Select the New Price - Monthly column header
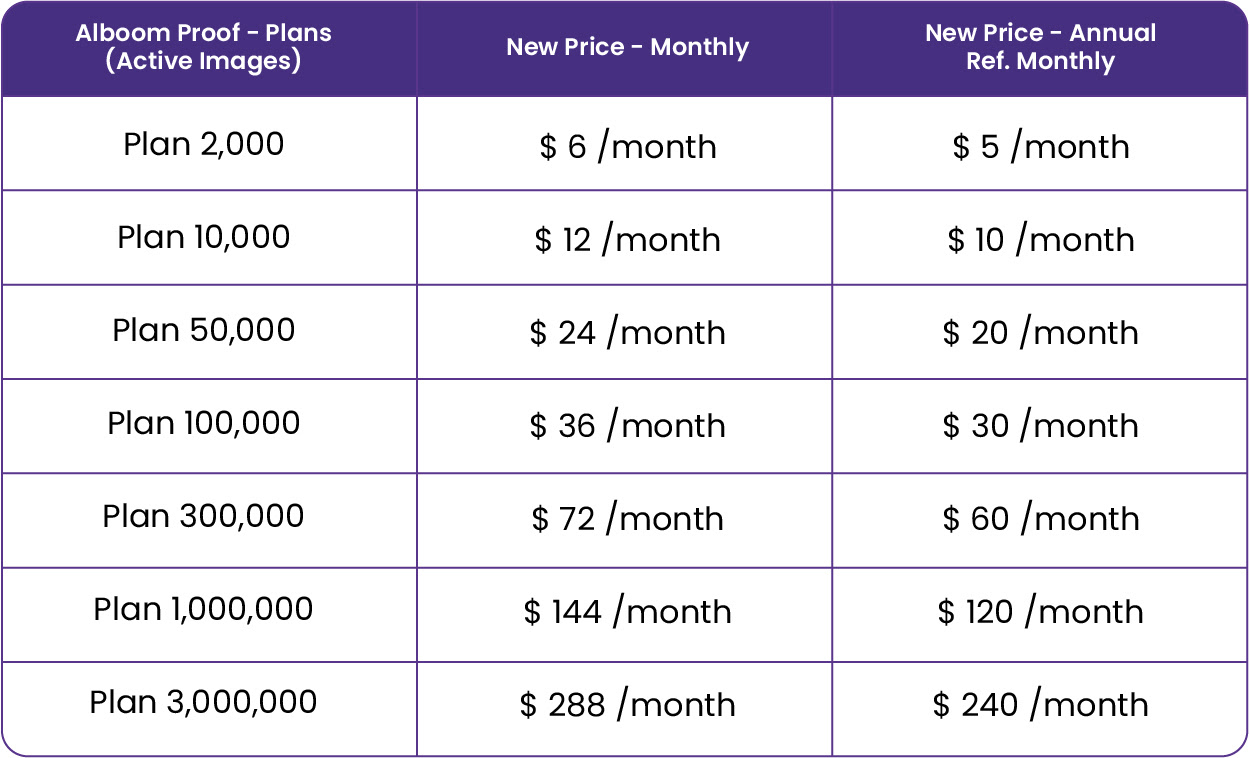Image resolution: width=1249 pixels, height=758 pixels. pyautogui.click(x=628, y=47)
